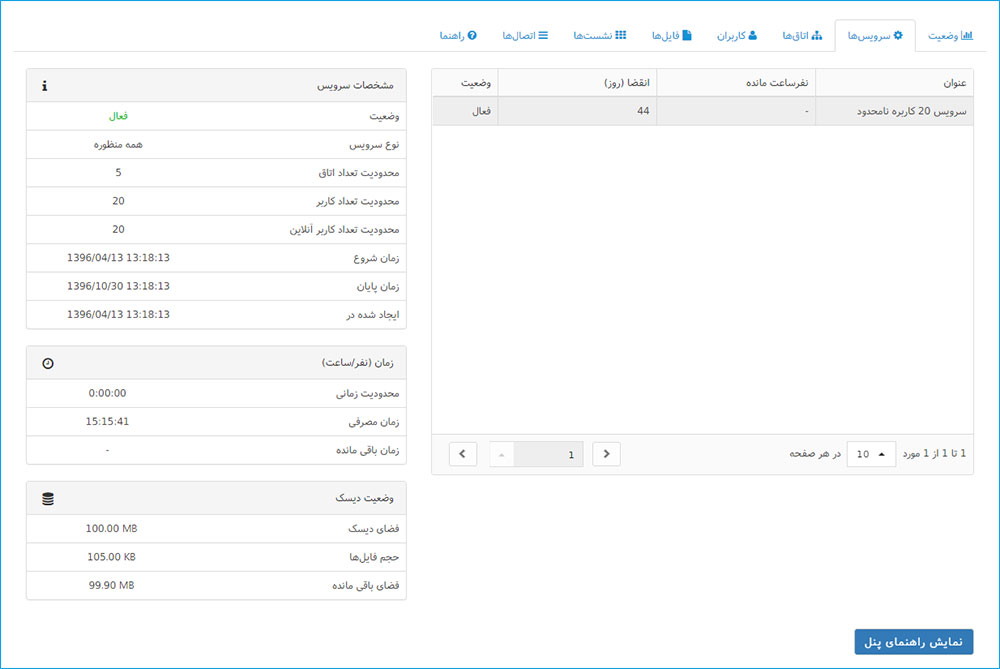1000x669 pixels.
Task: Click the files size value 105.00 KB
Action: pos(112,557)
